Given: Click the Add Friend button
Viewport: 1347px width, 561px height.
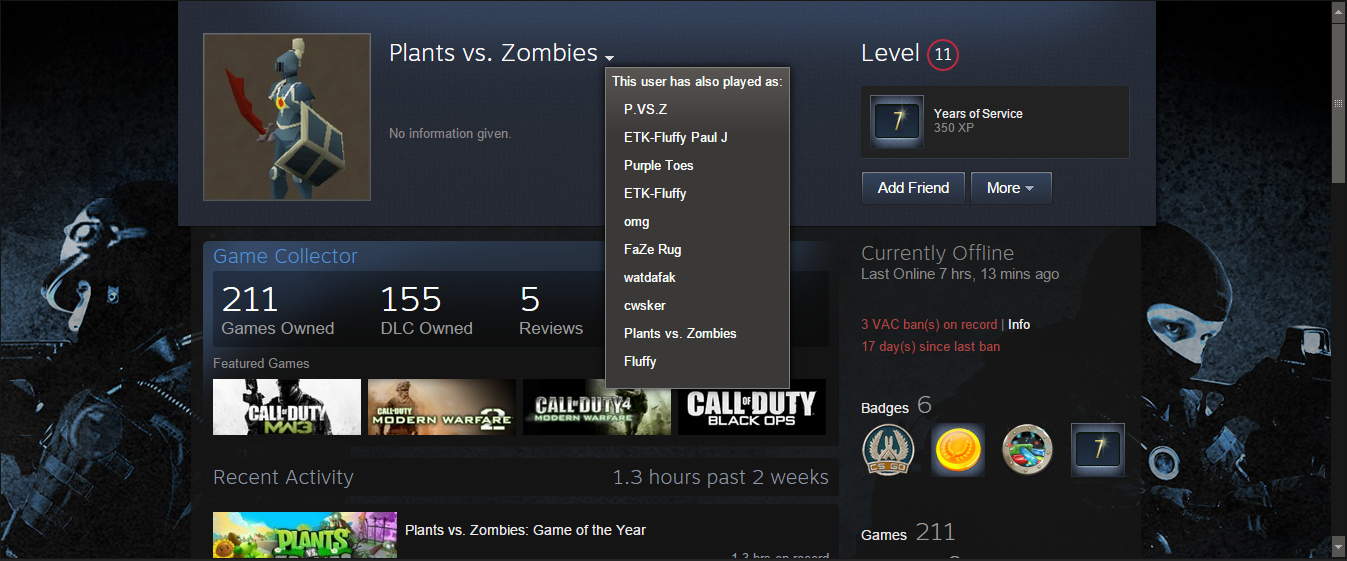Looking at the screenshot, I should pos(913,188).
